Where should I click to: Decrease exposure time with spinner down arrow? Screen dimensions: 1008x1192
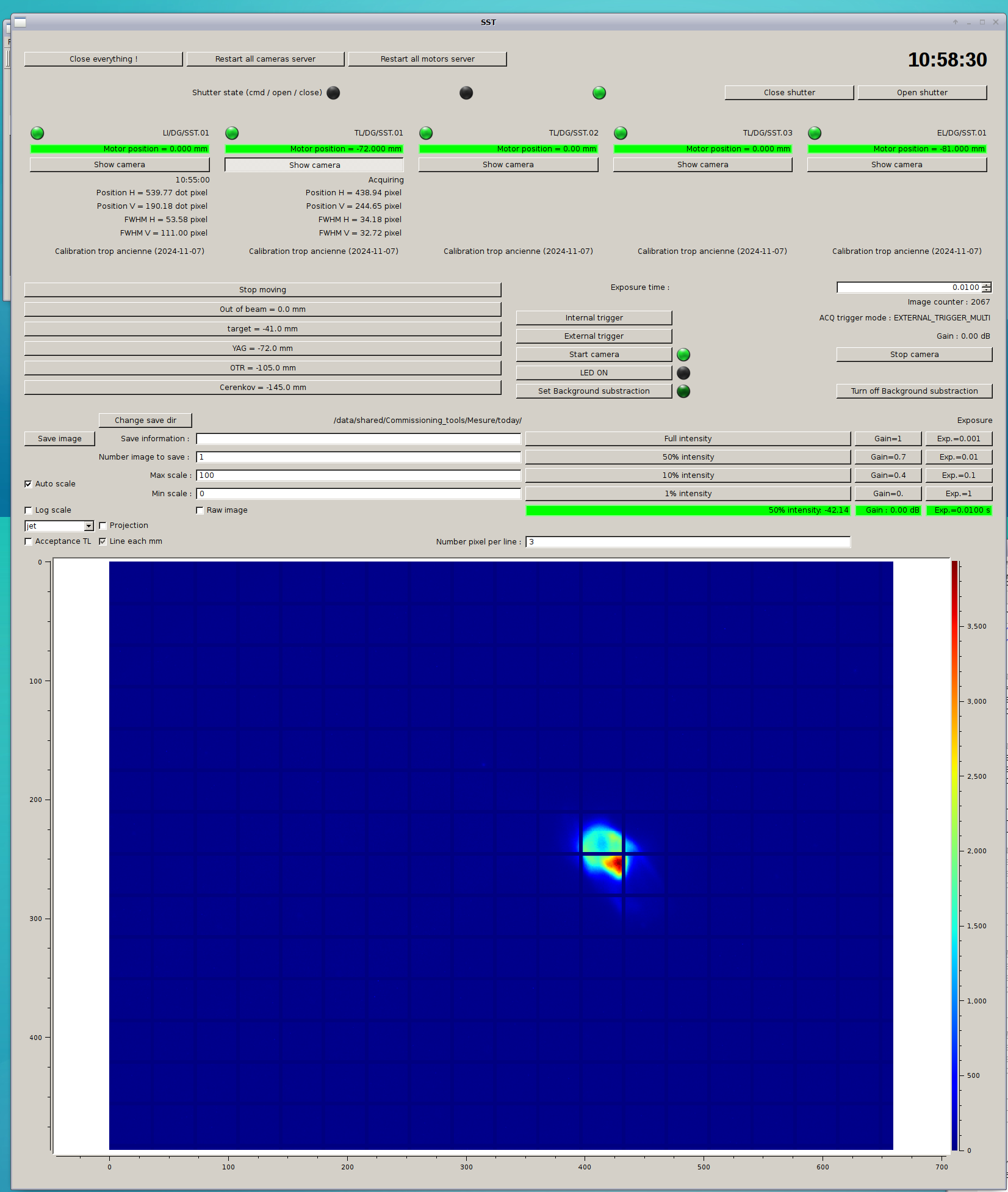[x=987, y=290]
